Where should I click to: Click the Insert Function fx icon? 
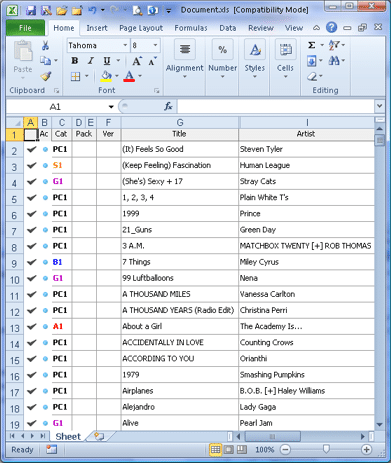click(168, 107)
